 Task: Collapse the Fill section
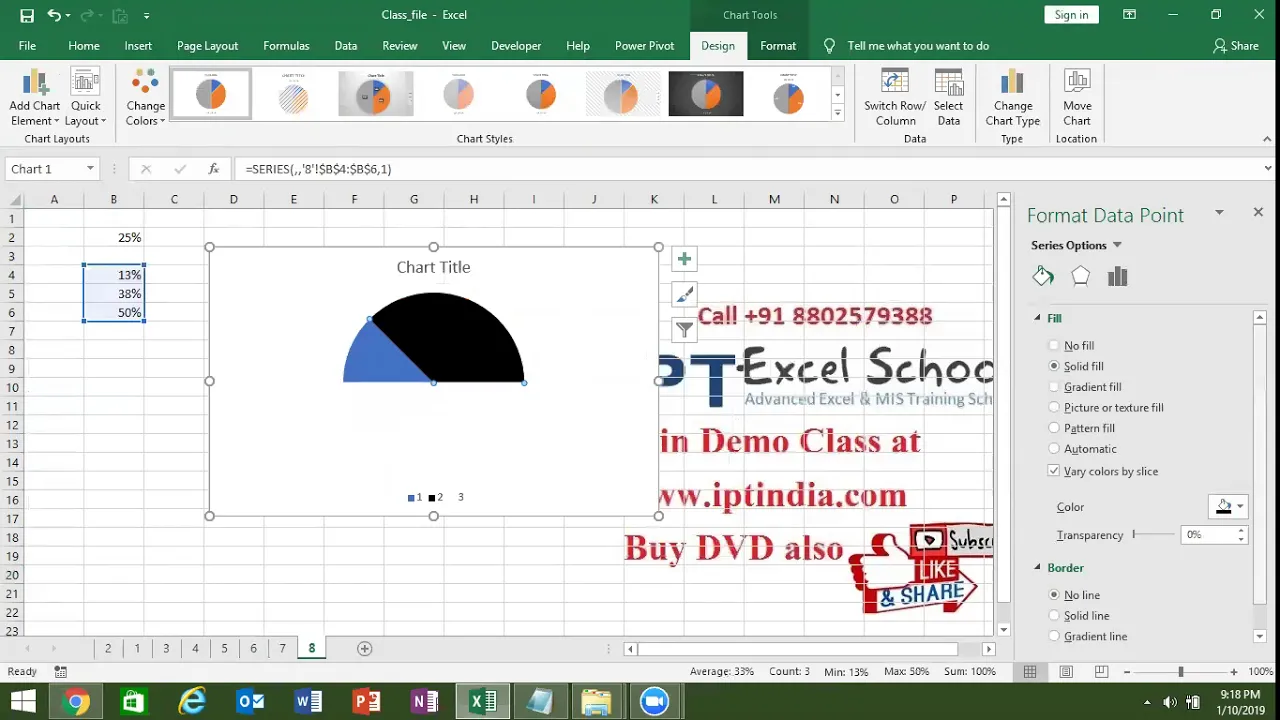[1037, 318]
